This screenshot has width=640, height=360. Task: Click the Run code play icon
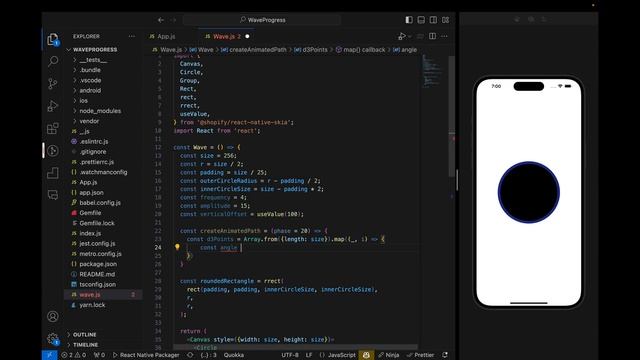coord(402,36)
